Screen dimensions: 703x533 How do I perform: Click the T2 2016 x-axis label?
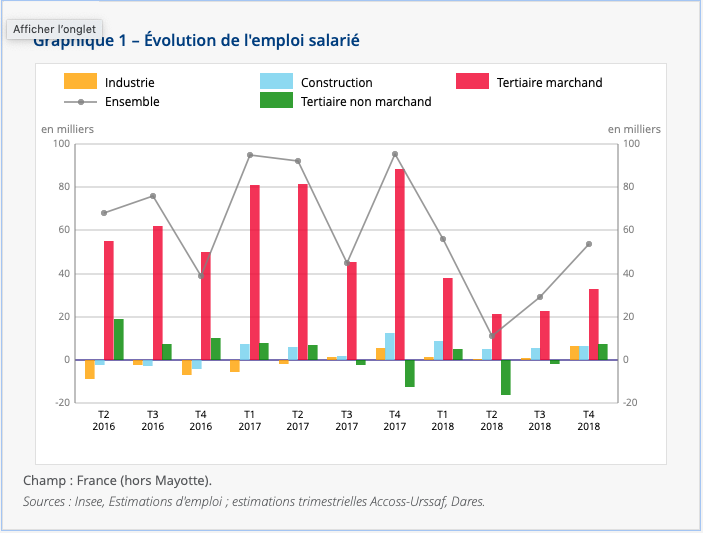[x=104, y=420]
